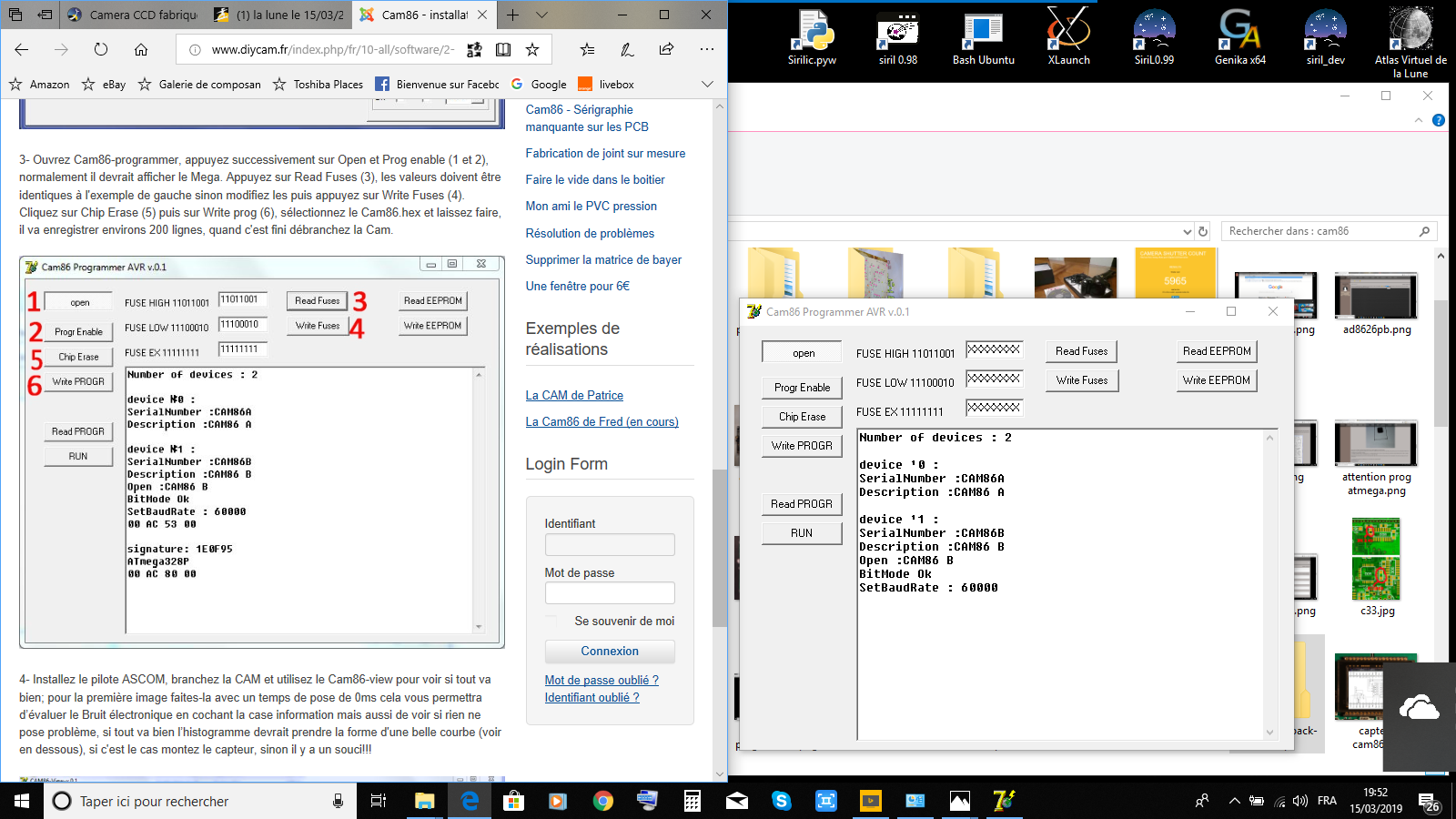Click Write PROGR in Cam86 Programmer window
This screenshot has height=819, width=1456.
pyautogui.click(x=802, y=445)
